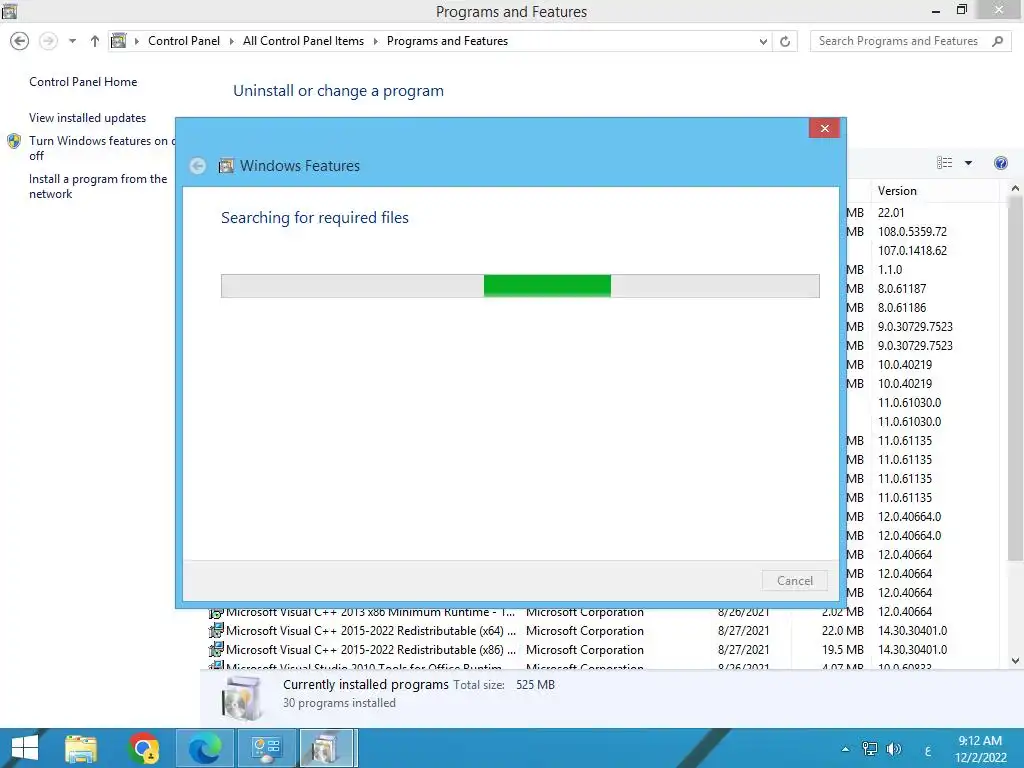Click the Currently installed programs icon
Screen dimensions: 1024x768
point(242,698)
